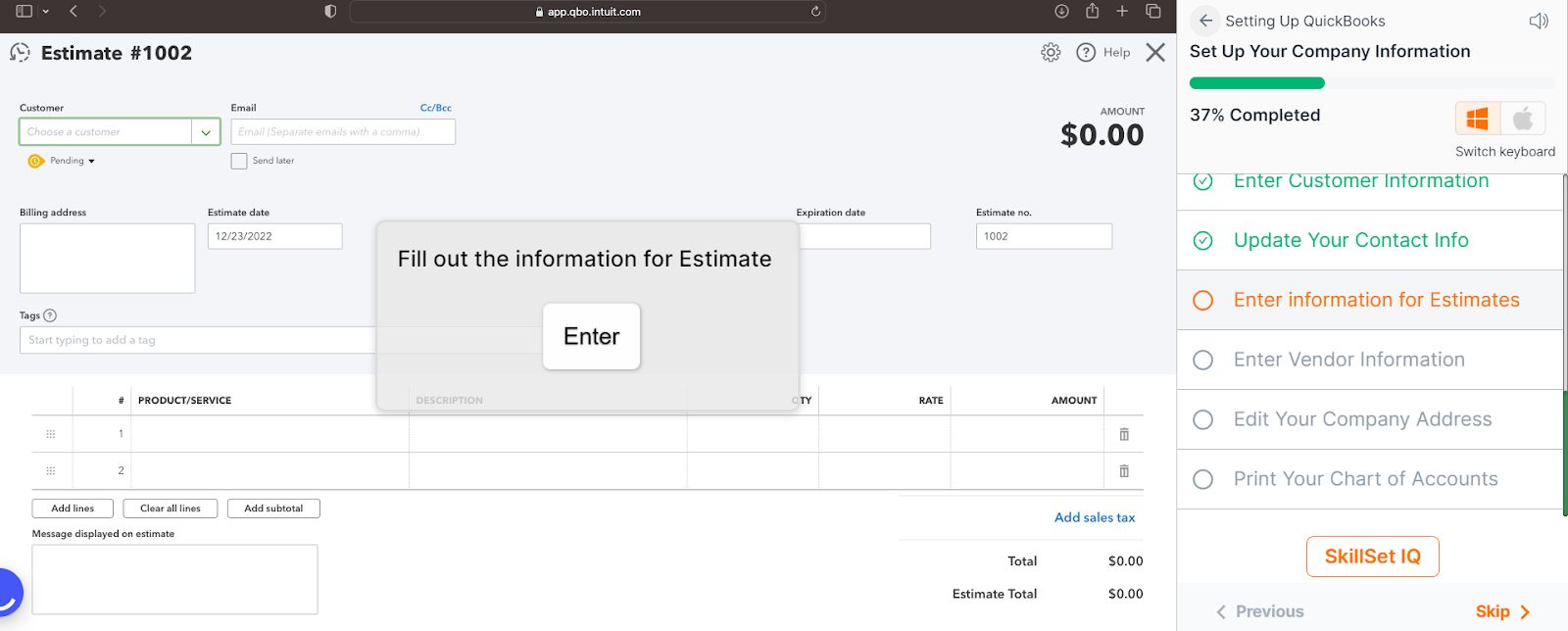Click the SkillSet IQ button
Image resolution: width=1568 pixels, height=631 pixels.
1372,557
